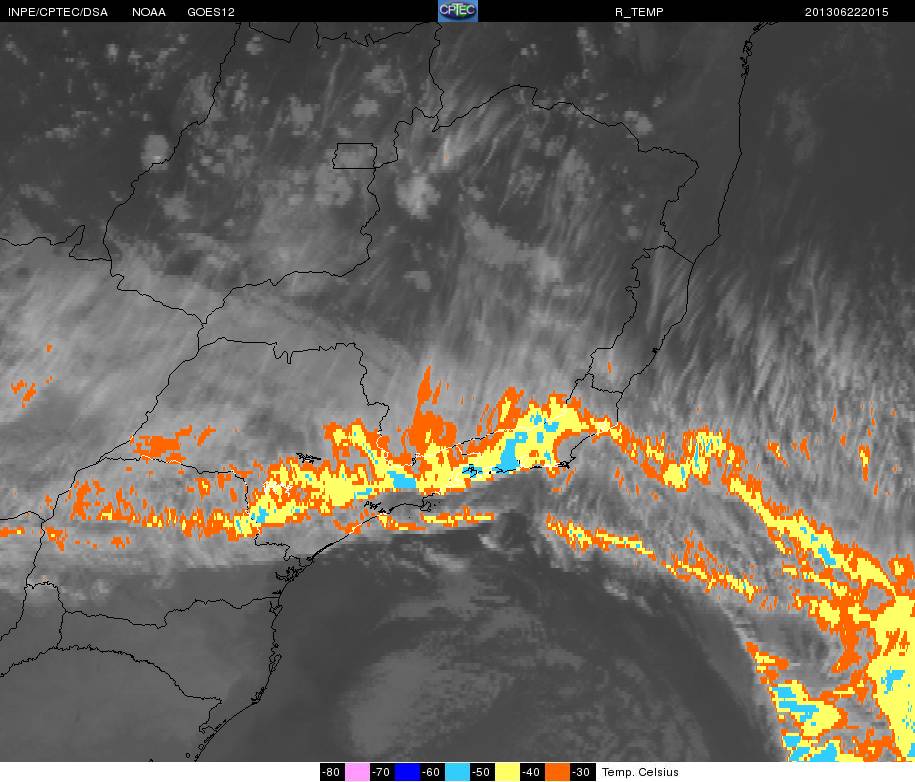This screenshot has height=782, width=915.
Task: Click the orange swatch after -40
Action: (557, 772)
